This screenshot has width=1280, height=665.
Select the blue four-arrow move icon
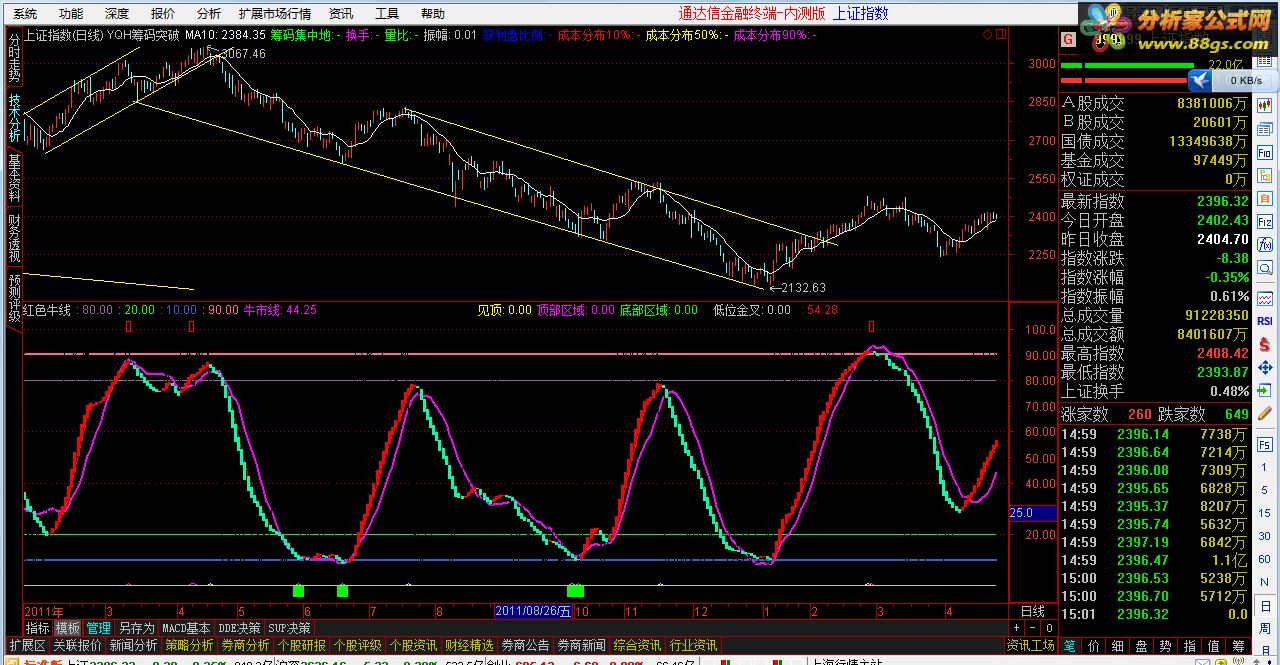coord(1264,367)
